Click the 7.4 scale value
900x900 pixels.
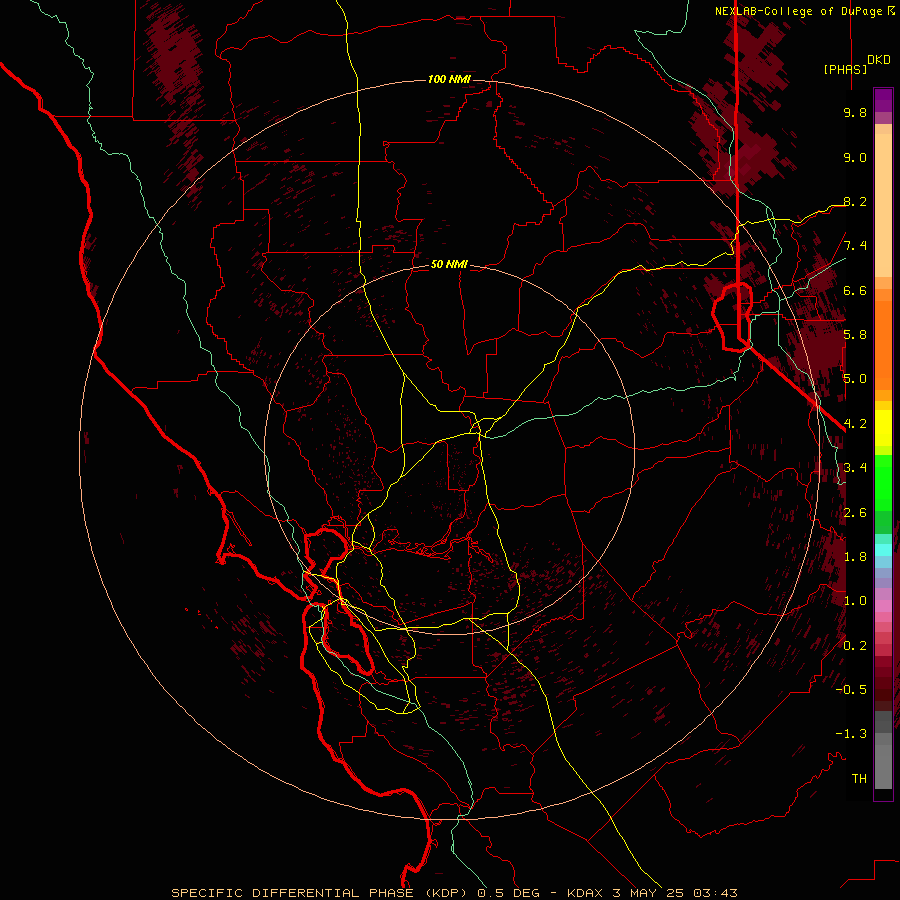point(855,246)
